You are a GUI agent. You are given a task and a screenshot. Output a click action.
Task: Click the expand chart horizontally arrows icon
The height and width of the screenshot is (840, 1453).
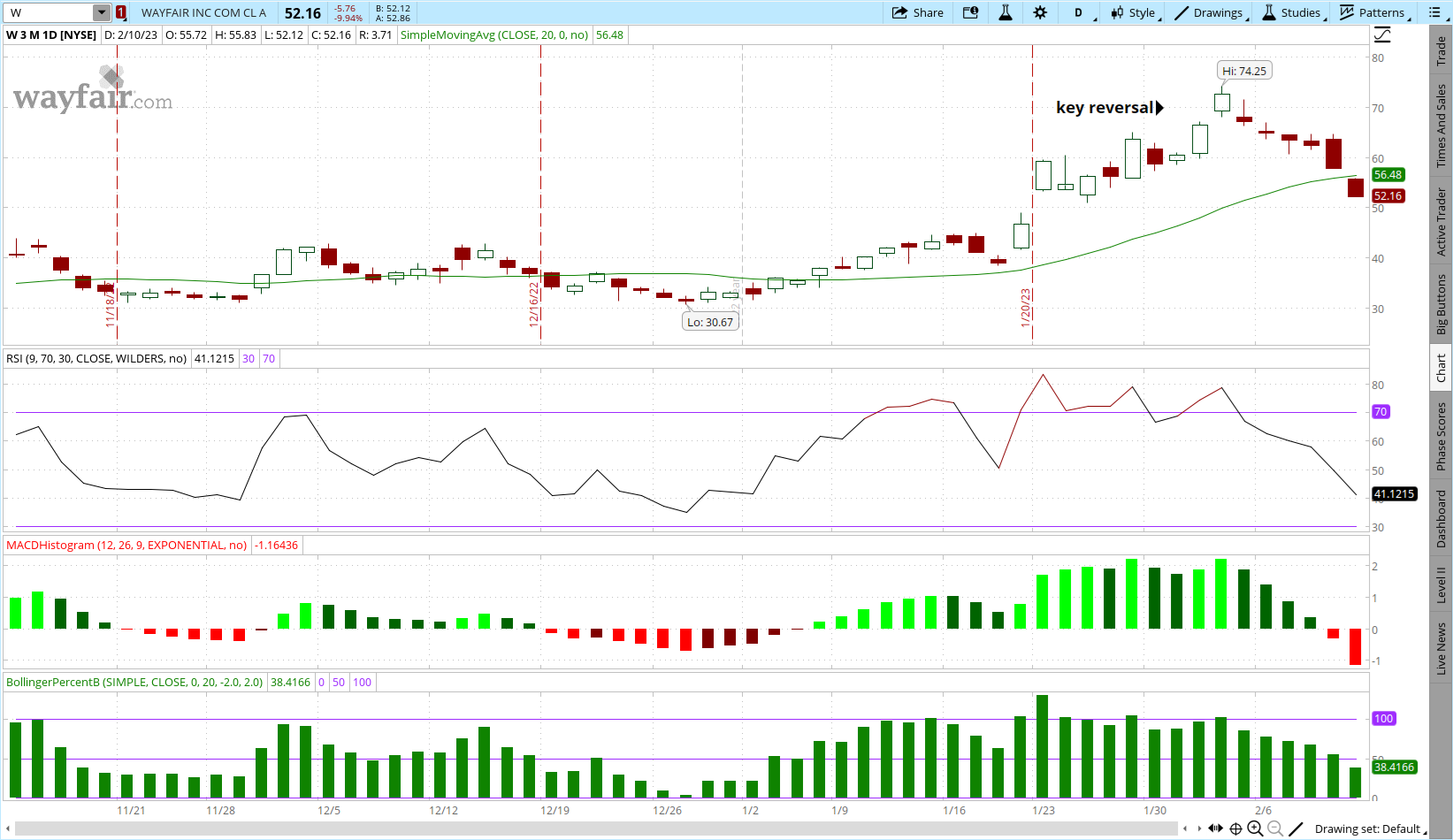click(x=1216, y=829)
